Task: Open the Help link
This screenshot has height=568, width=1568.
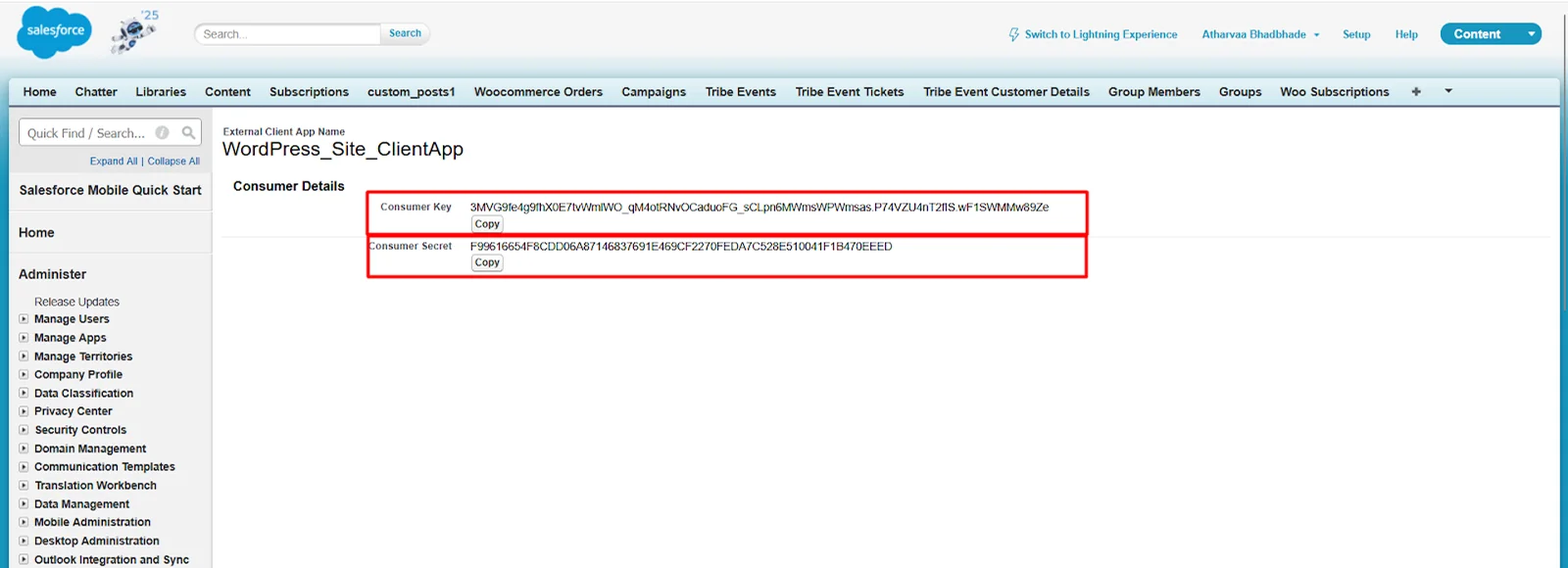Action: pyautogui.click(x=1406, y=34)
